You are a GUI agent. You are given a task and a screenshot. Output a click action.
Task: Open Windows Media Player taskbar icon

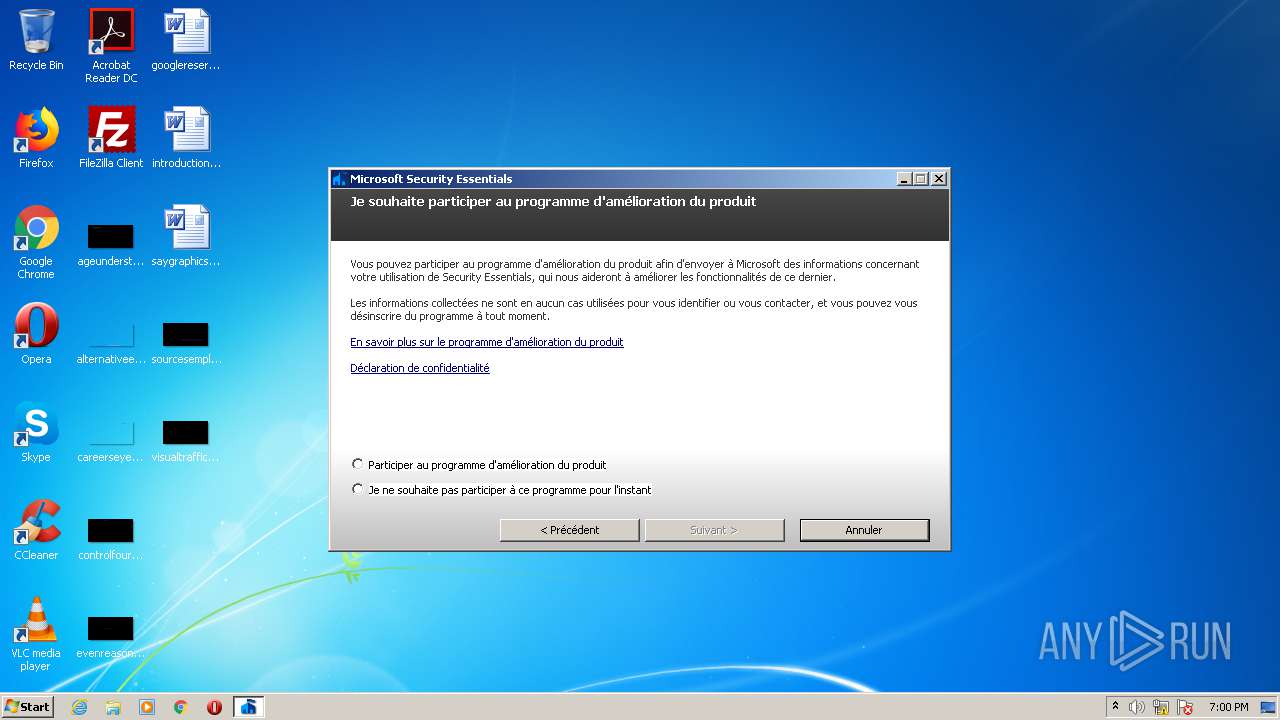(x=147, y=707)
